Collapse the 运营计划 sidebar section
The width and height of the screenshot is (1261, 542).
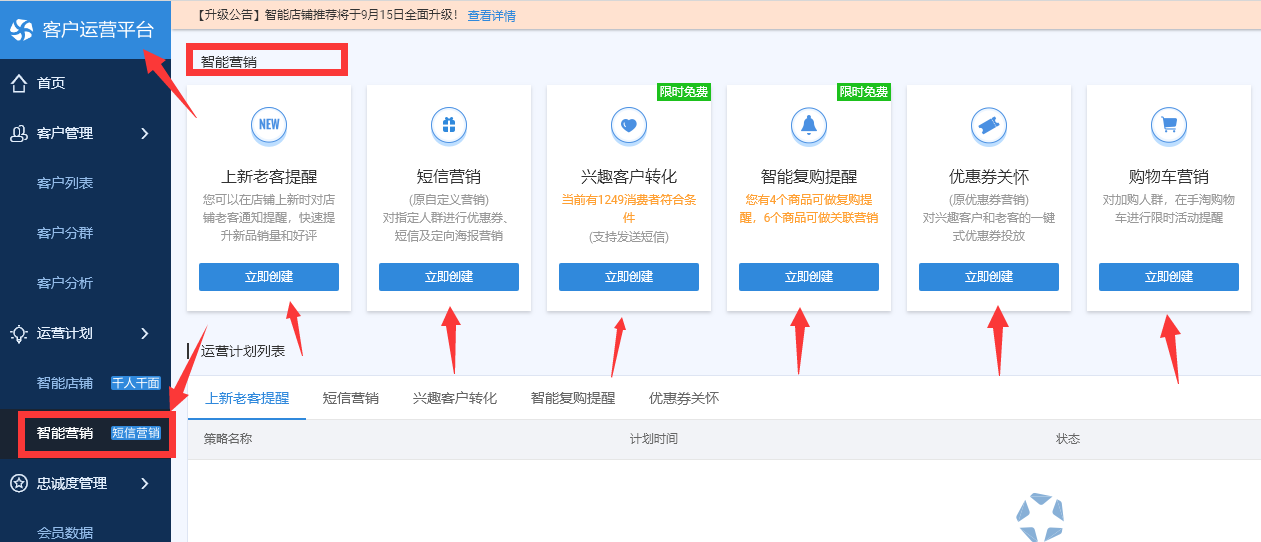click(145, 333)
